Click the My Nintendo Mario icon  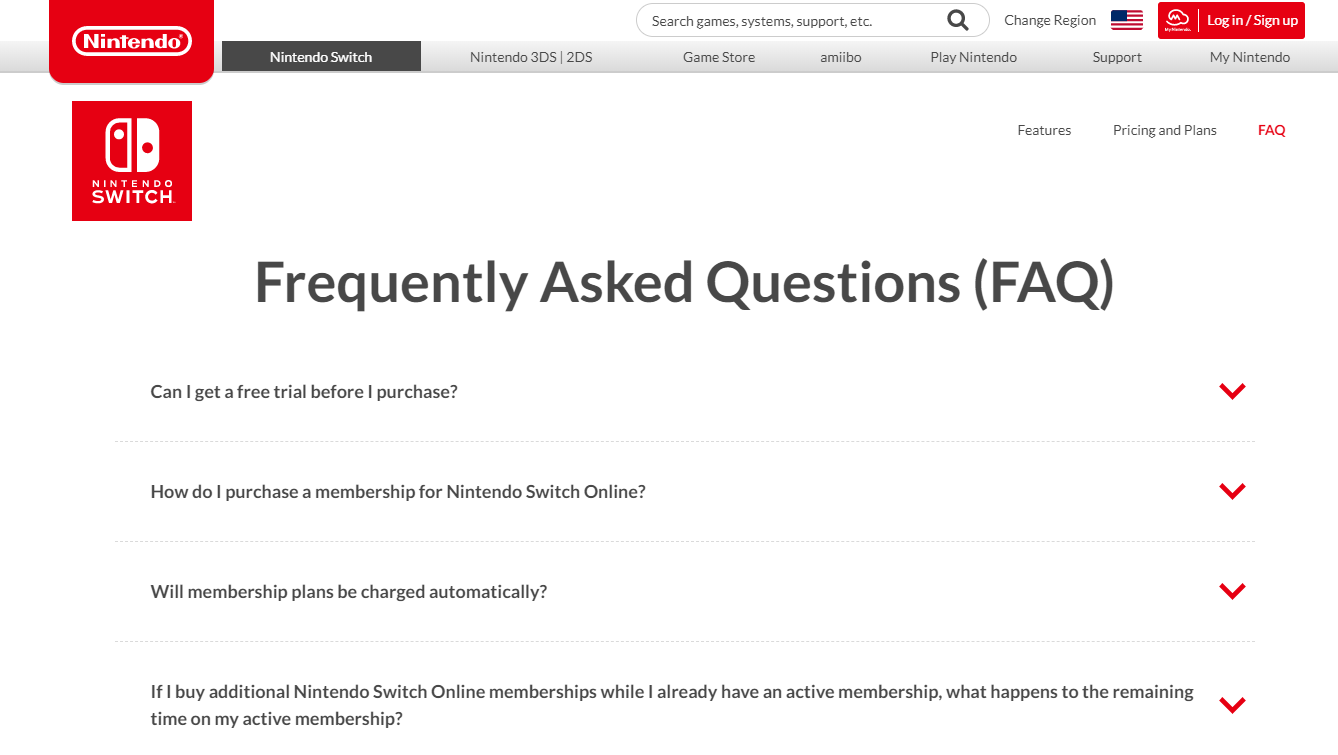coord(1177,20)
